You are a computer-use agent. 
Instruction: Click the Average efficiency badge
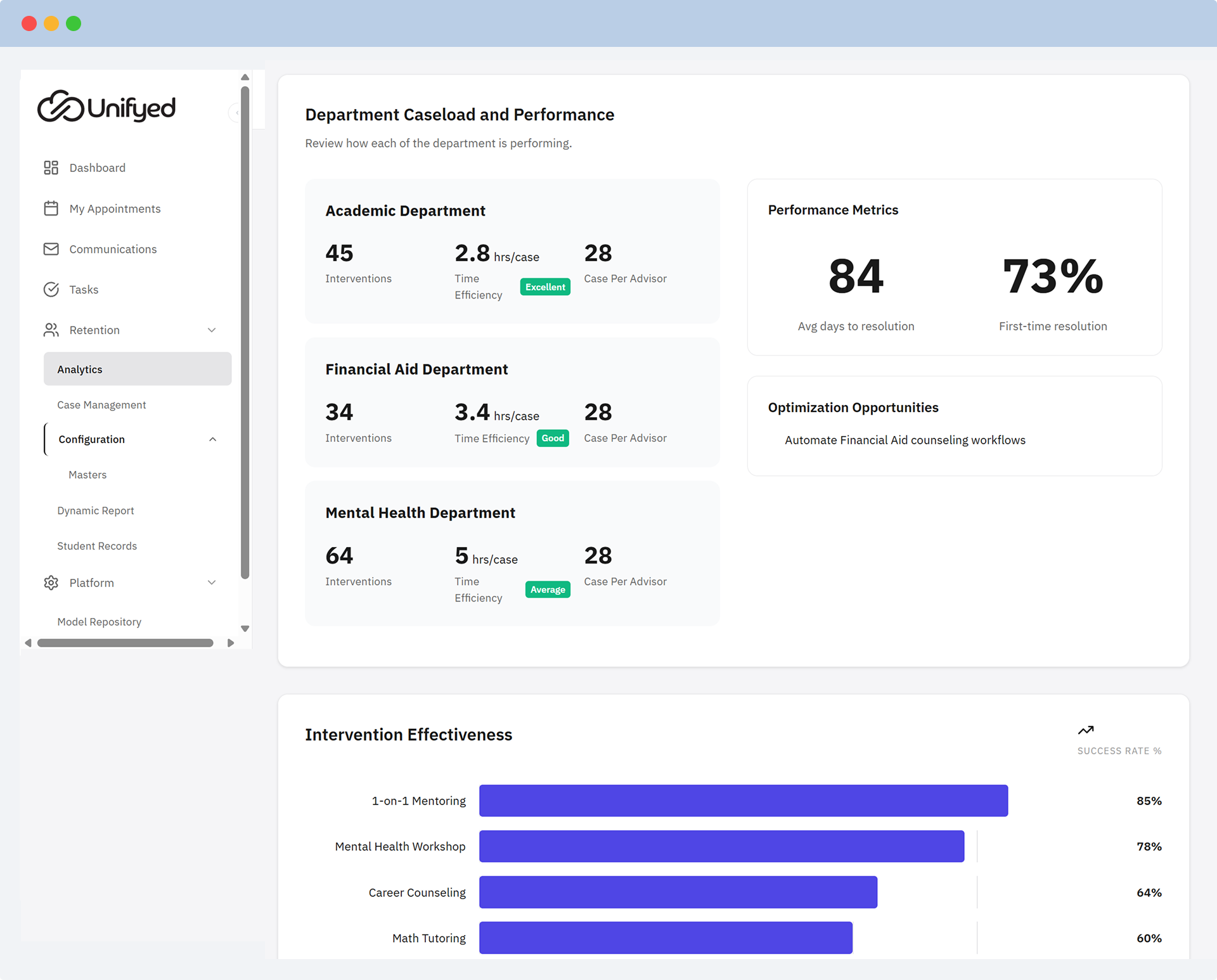click(548, 590)
